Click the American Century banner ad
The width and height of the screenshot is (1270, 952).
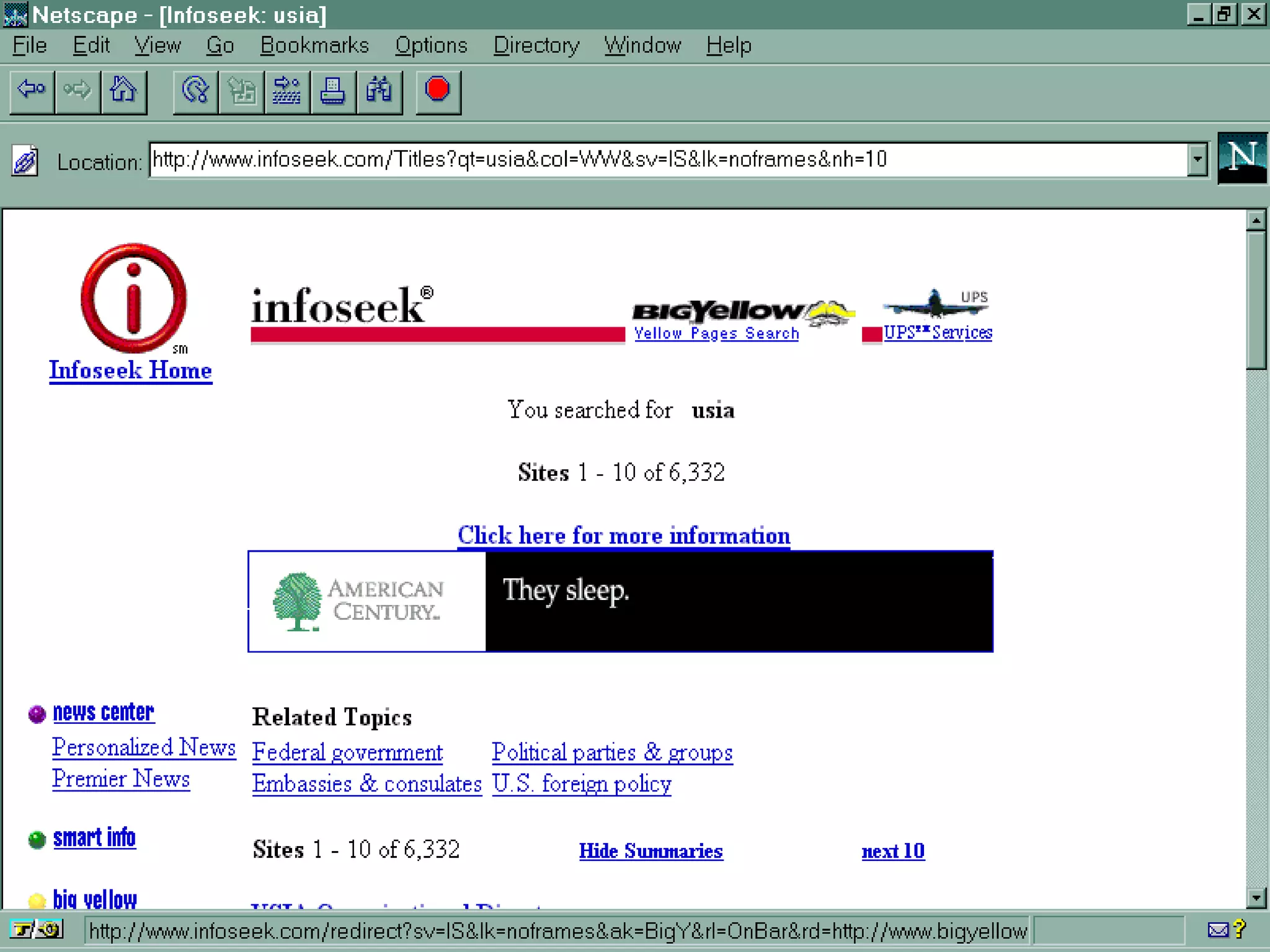coord(620,601)
